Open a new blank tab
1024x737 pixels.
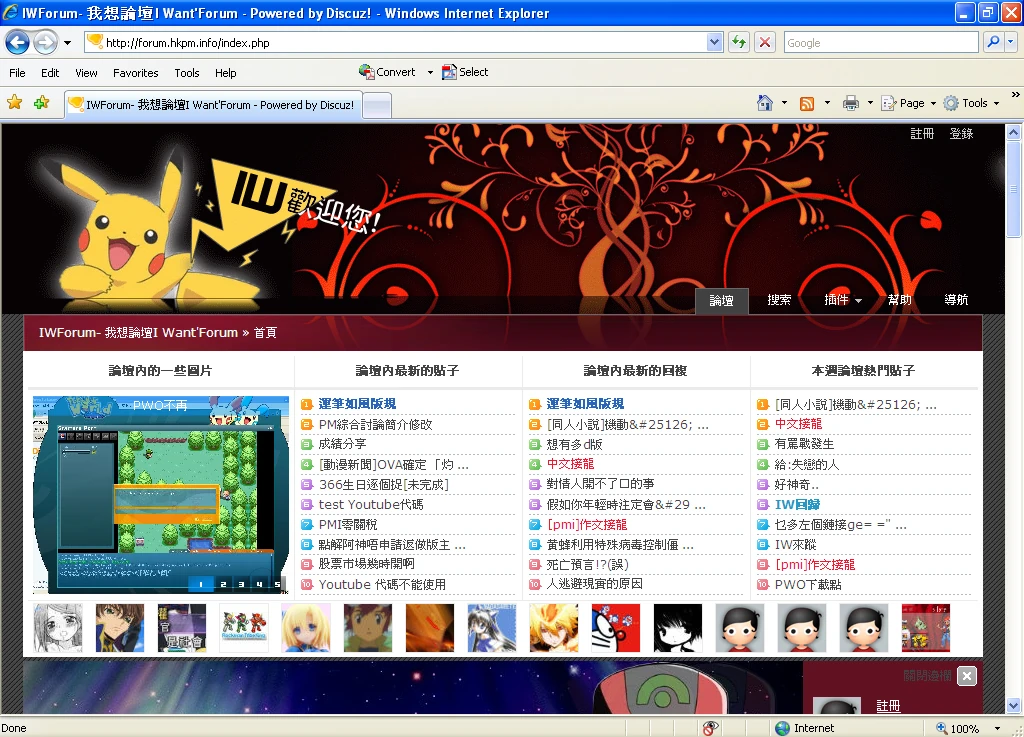(377, 105)
